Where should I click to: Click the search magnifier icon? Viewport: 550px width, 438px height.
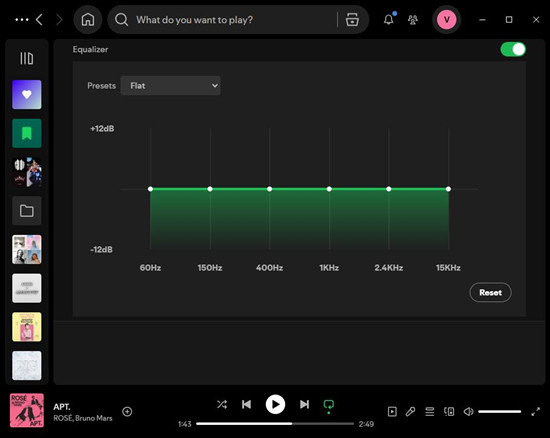(121, 20)
